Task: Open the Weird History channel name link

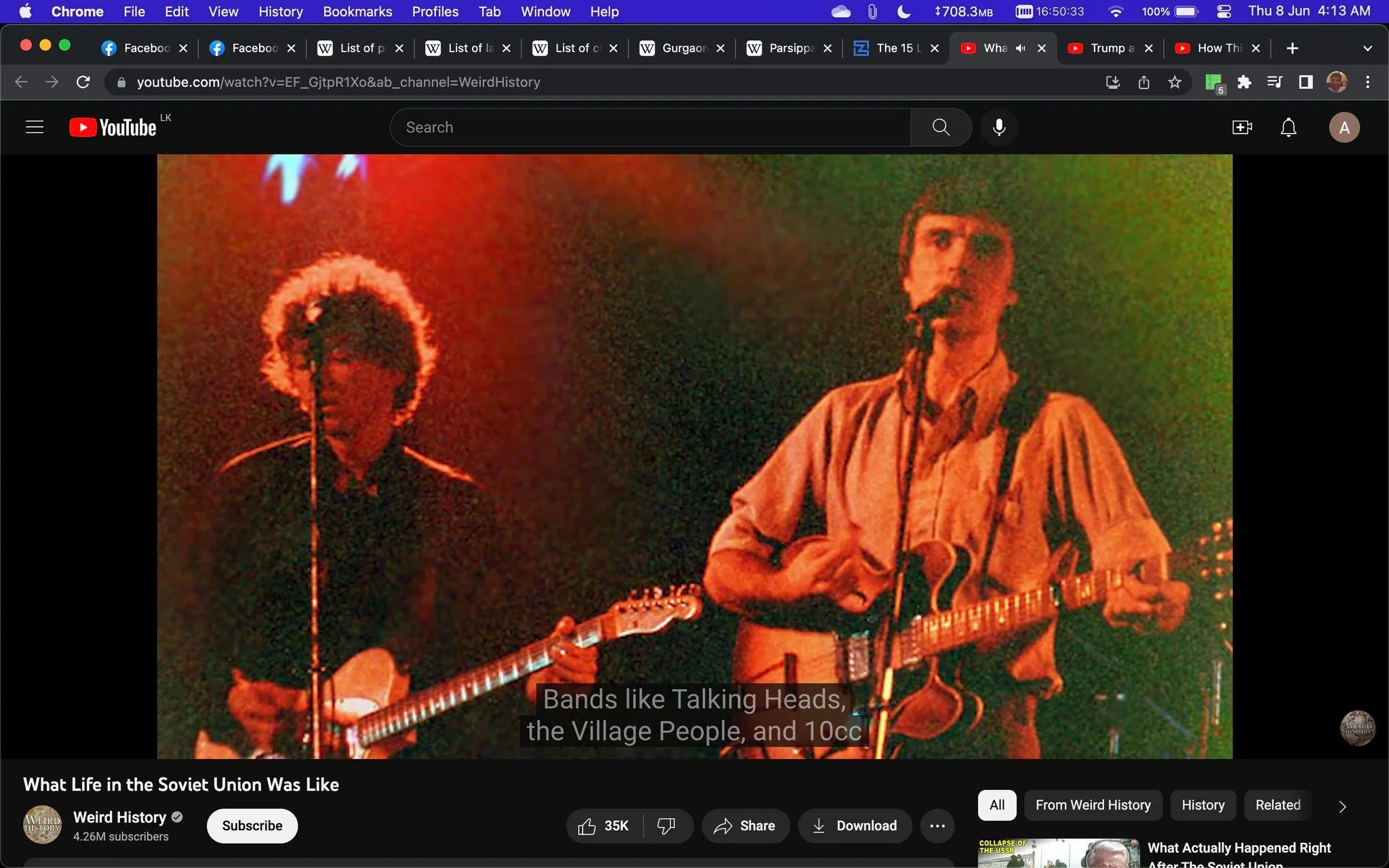Action: coord(120,817)
